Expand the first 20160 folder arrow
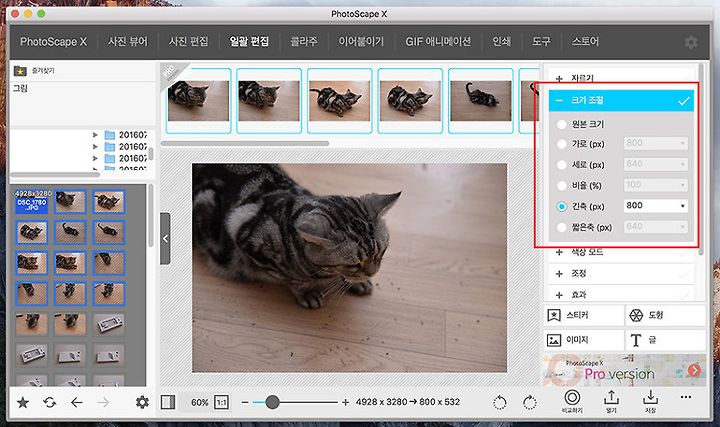The height and width of the screenshot is (427, 720). click(x=95, y=135)
